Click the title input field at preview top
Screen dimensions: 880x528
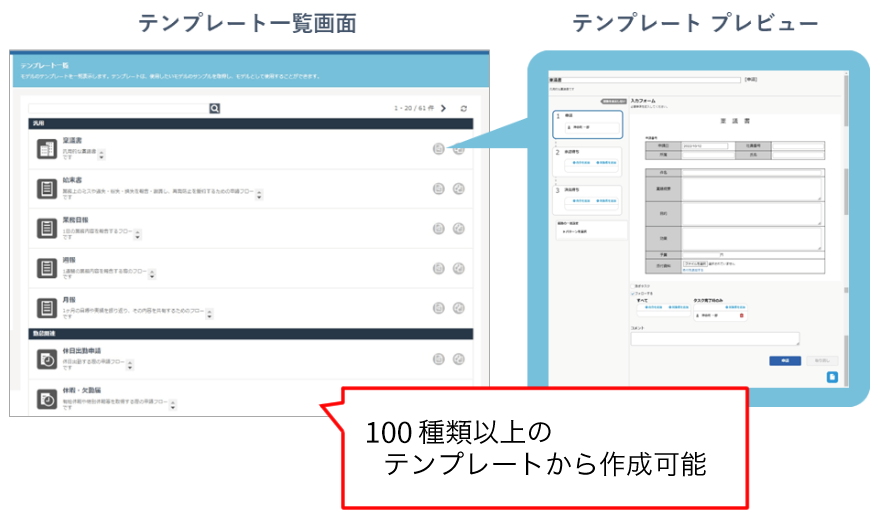644,80
